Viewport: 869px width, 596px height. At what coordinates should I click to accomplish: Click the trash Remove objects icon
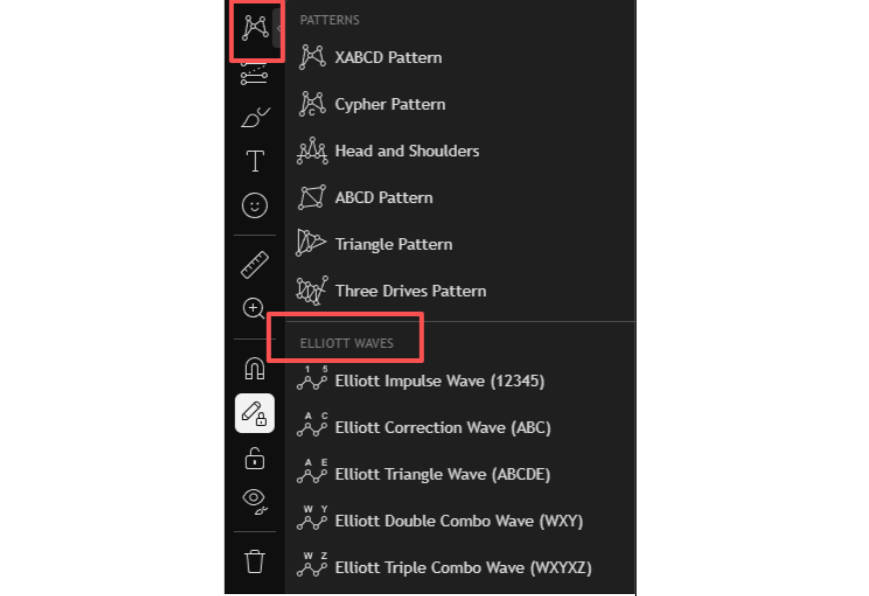255,561
